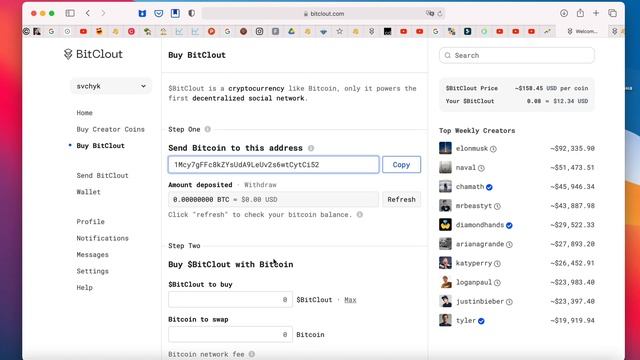Open Buy Creator Coins page
The height and width of the screenshot is (360, 640).
coord(111,129)
